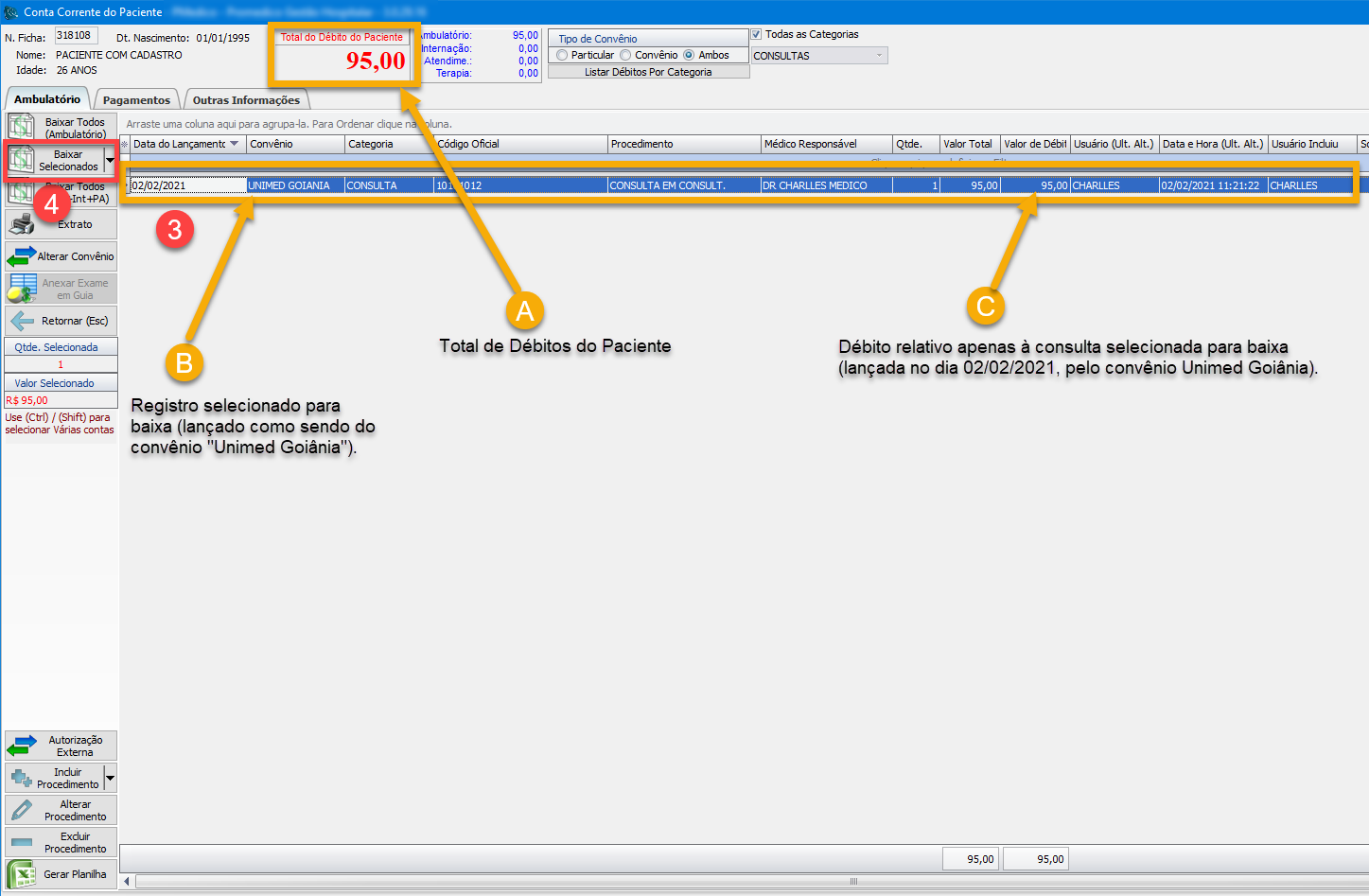The image size is (1369, 896).
Task: Click the Gerar Planilha Excel icon
Action: (21, 874)
